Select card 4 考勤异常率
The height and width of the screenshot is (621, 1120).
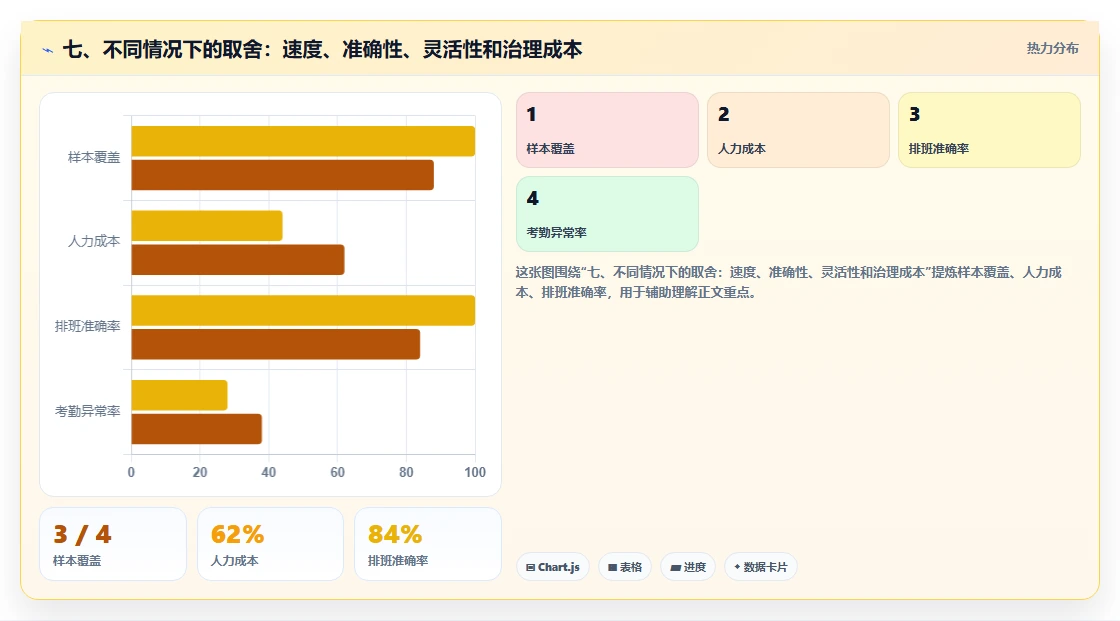click(607, 214)
